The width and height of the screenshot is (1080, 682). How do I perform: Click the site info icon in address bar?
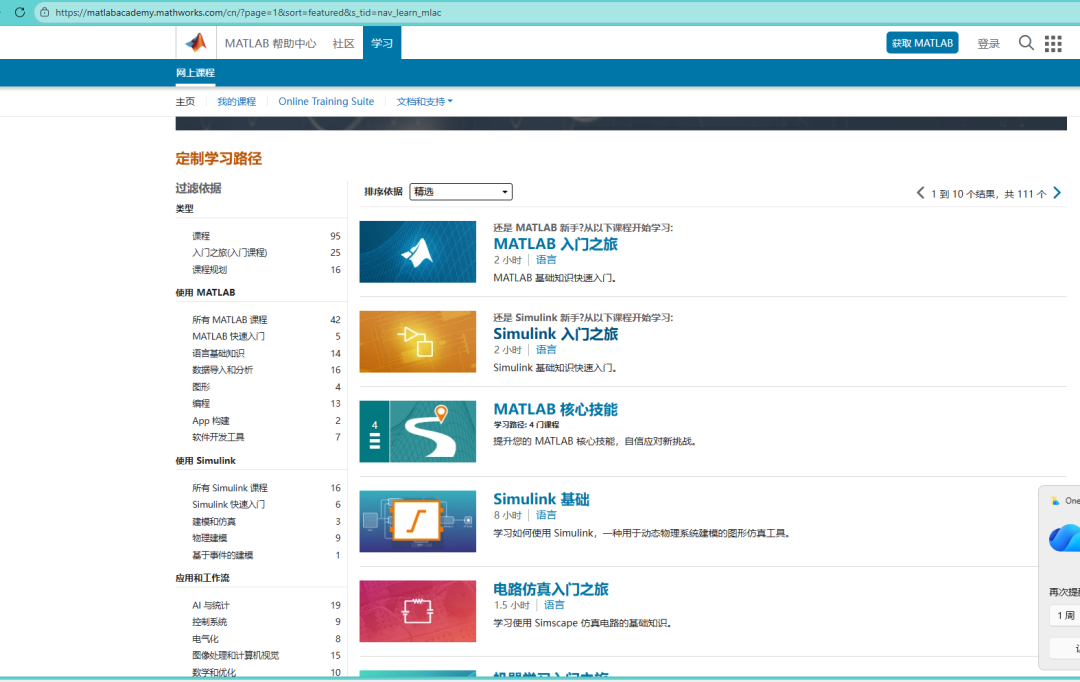click(x=44, y=12)
